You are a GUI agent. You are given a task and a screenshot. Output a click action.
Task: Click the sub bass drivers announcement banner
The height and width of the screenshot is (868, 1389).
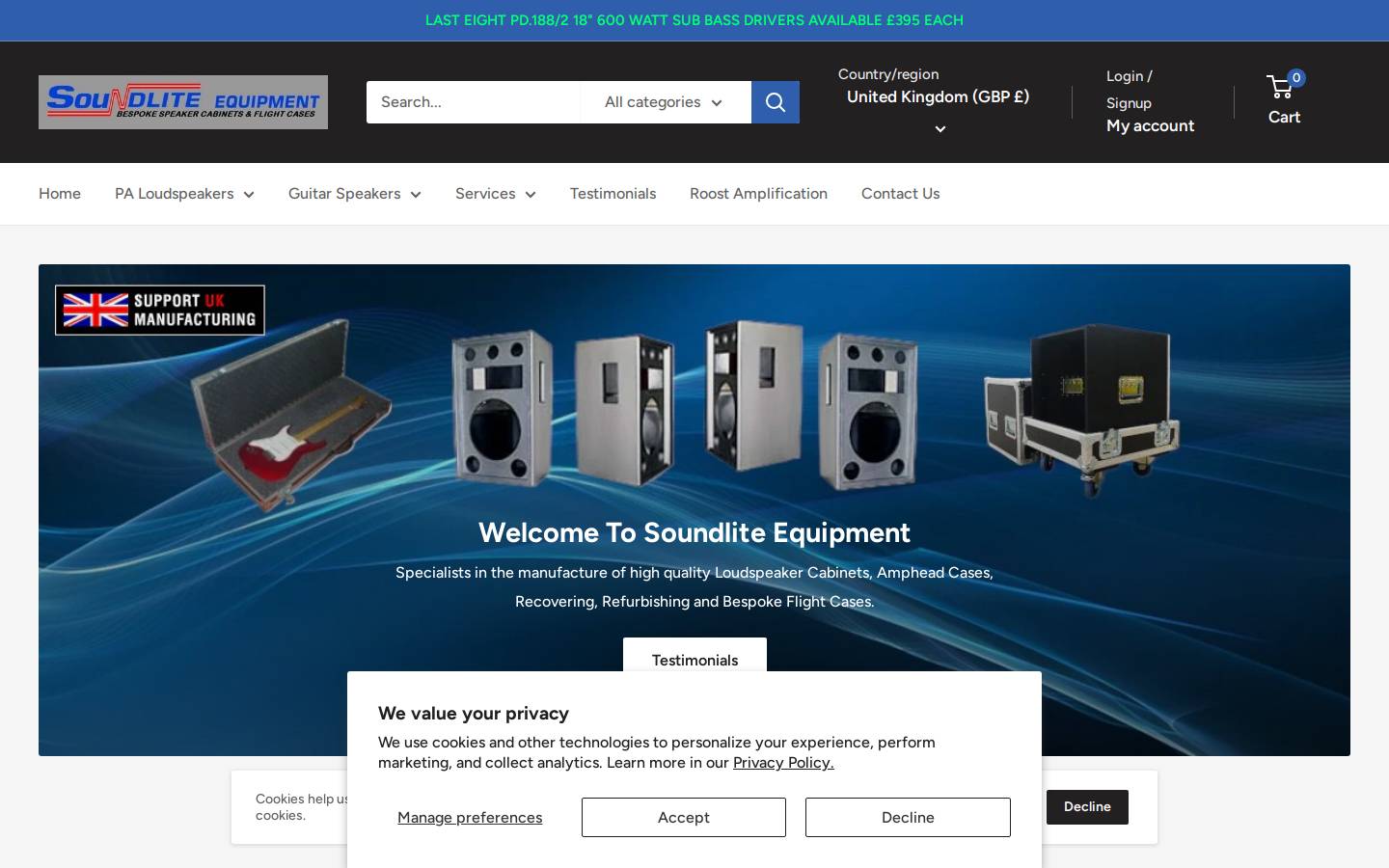pyautogui.click(x=694, y=20)
